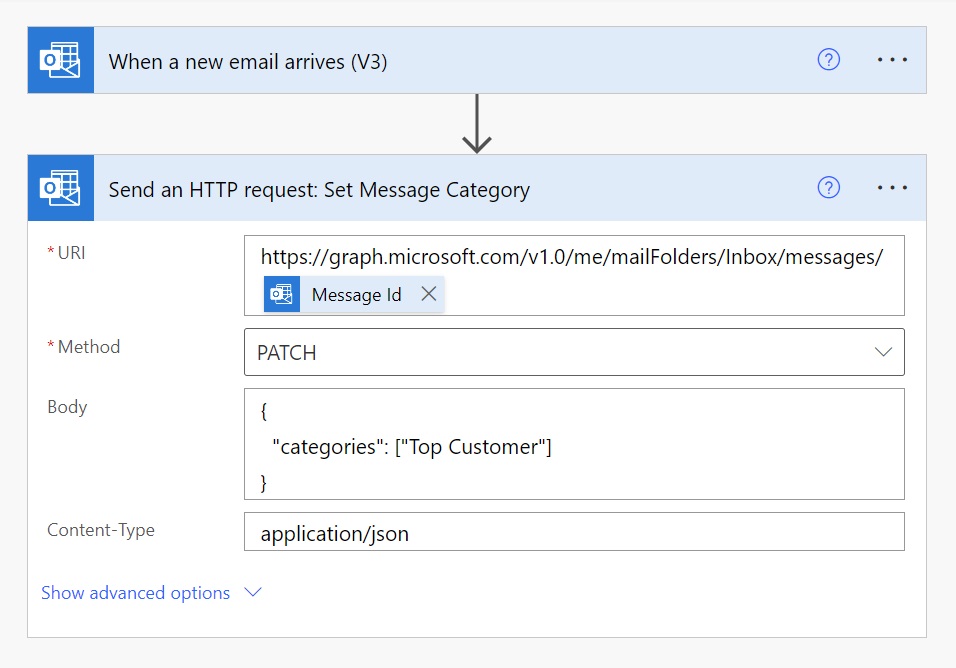Open the trigger card's ellipsis menu
Image resolution: width=956 pixels, height=668 pixels.
click(891, 59)
